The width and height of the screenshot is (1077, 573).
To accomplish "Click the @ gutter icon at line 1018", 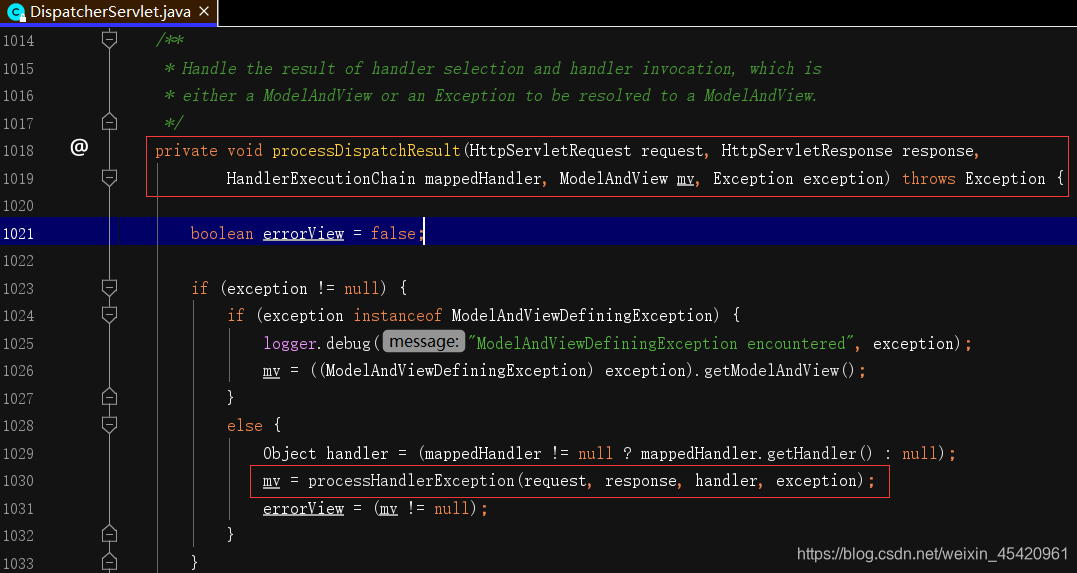I will click(x=79, y=147).
